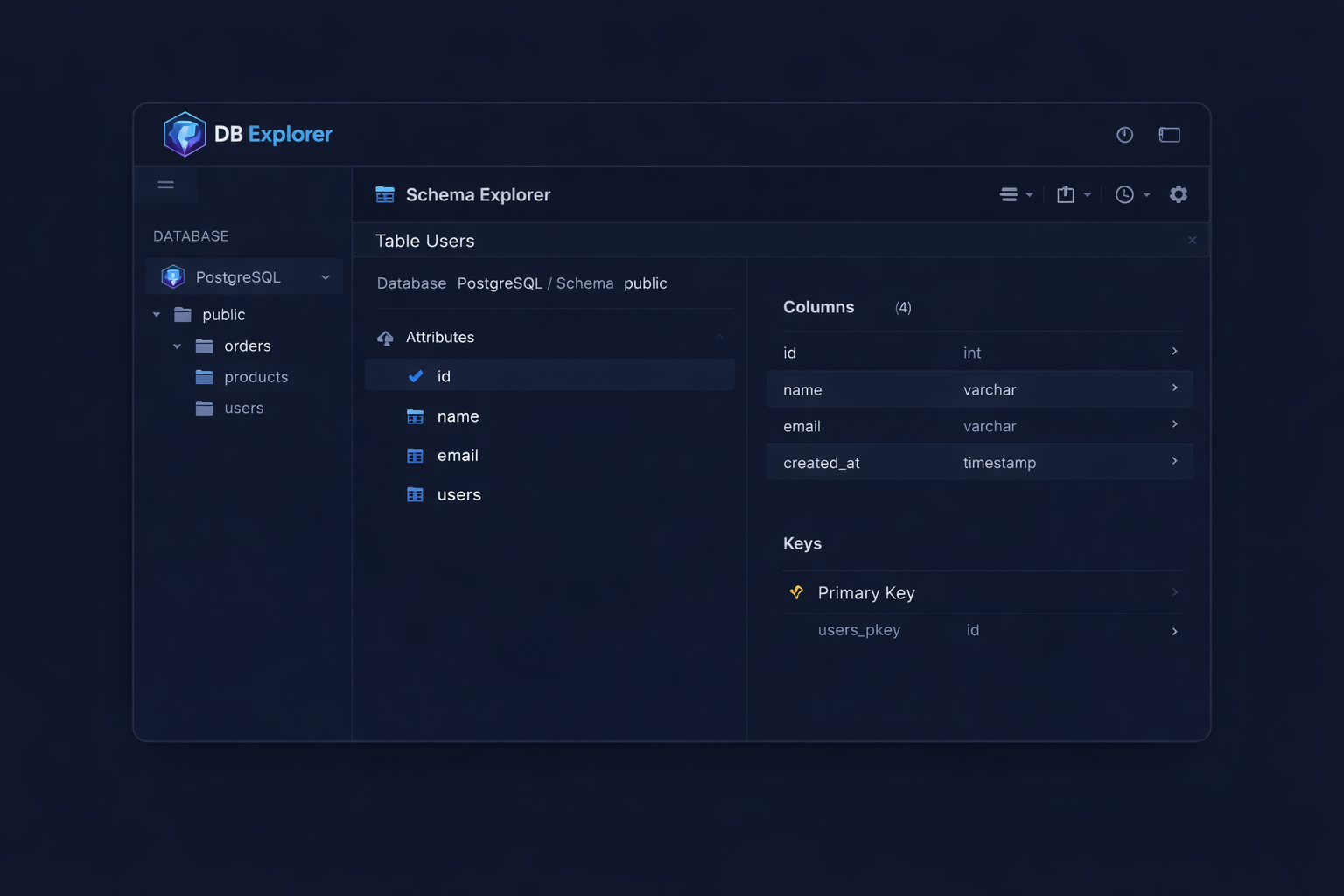Open the Settings gear in Schema Explorer toolbar

(x=1179, y=193)
